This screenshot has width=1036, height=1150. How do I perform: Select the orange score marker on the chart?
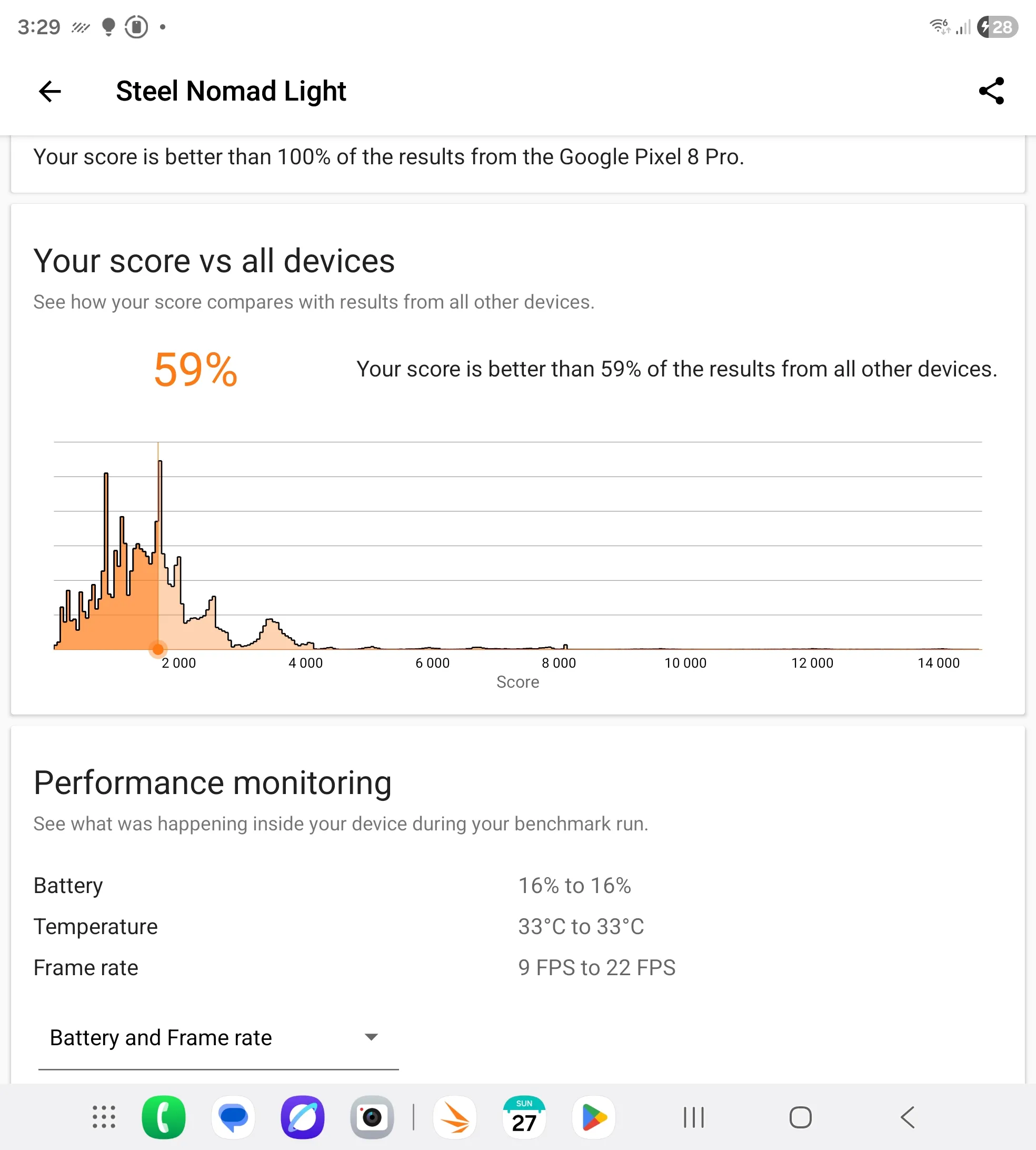(x=158, y=649)
